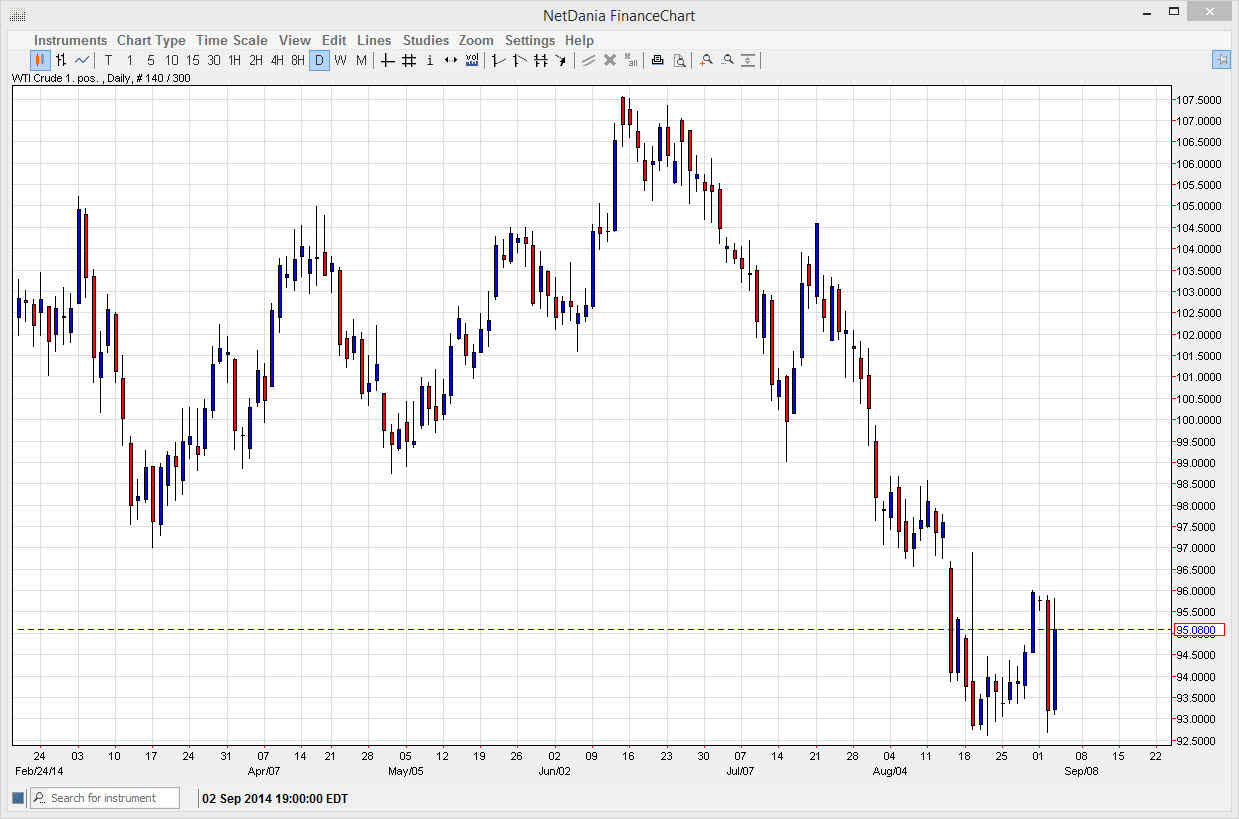Click the print preview icon
The height and width of the screenshot is (819, 1239).
coord(680,60)
